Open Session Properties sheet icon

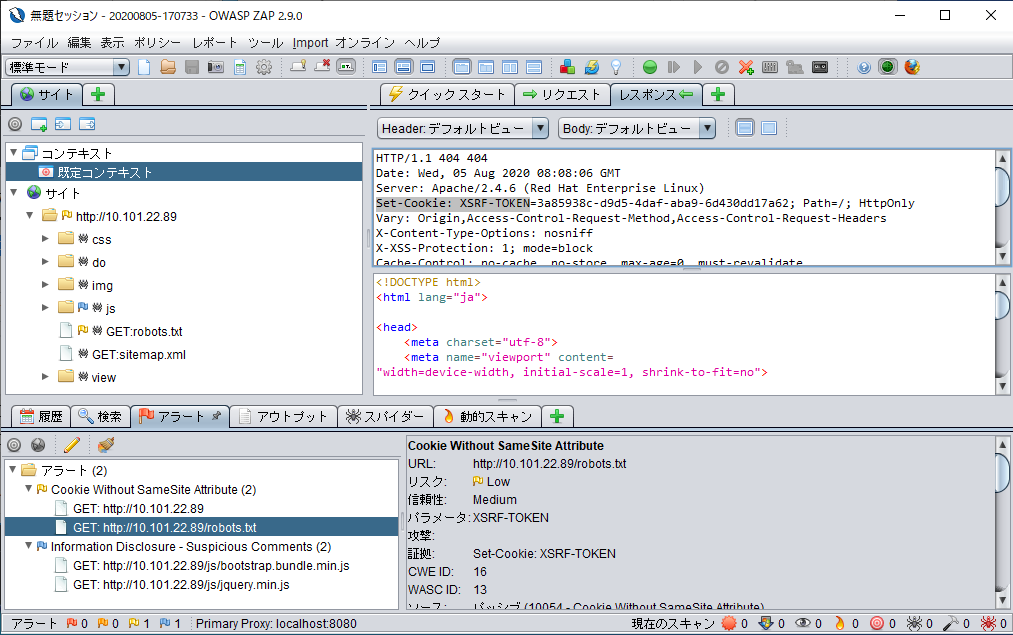coord(240,67)
